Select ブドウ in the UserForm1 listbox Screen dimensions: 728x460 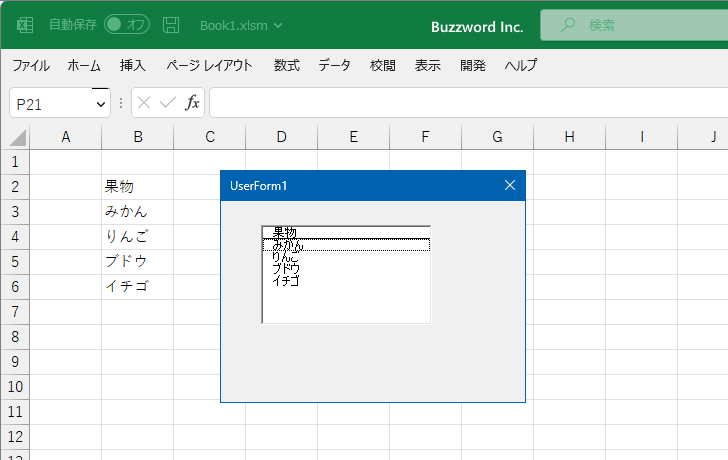346,269
